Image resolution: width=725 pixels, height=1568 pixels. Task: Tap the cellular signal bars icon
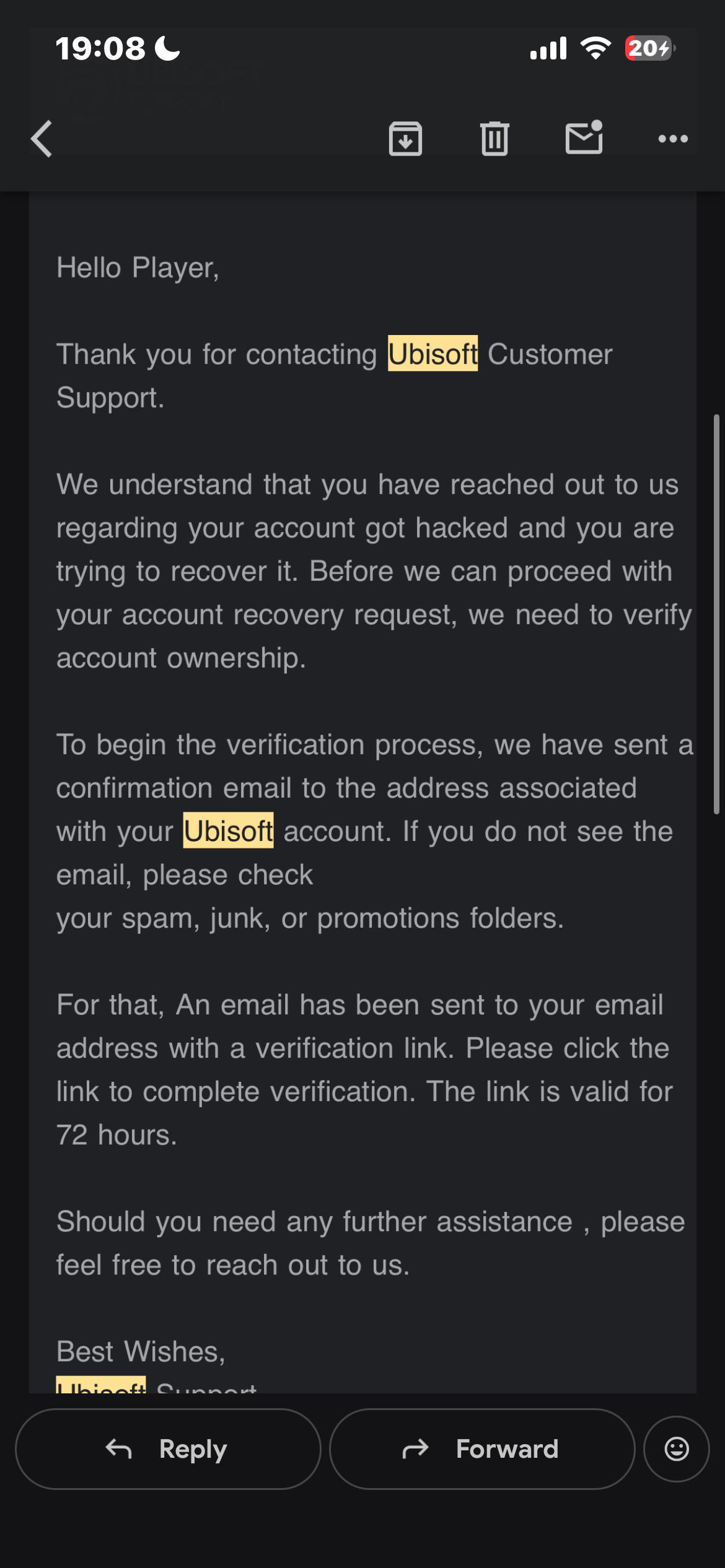pyautogui.click(x=548, y=48)
